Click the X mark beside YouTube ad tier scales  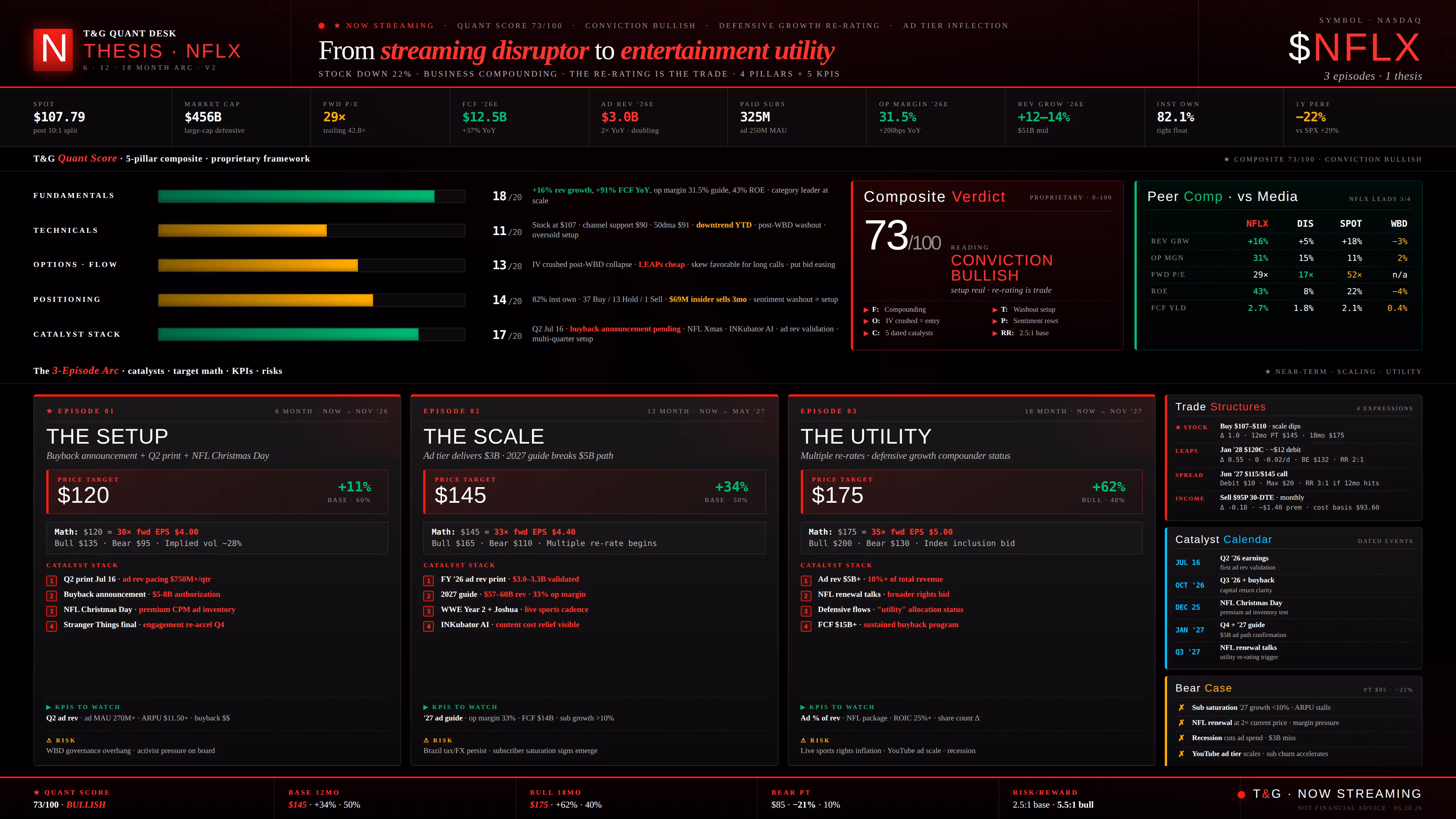(x=1181, y=754)
